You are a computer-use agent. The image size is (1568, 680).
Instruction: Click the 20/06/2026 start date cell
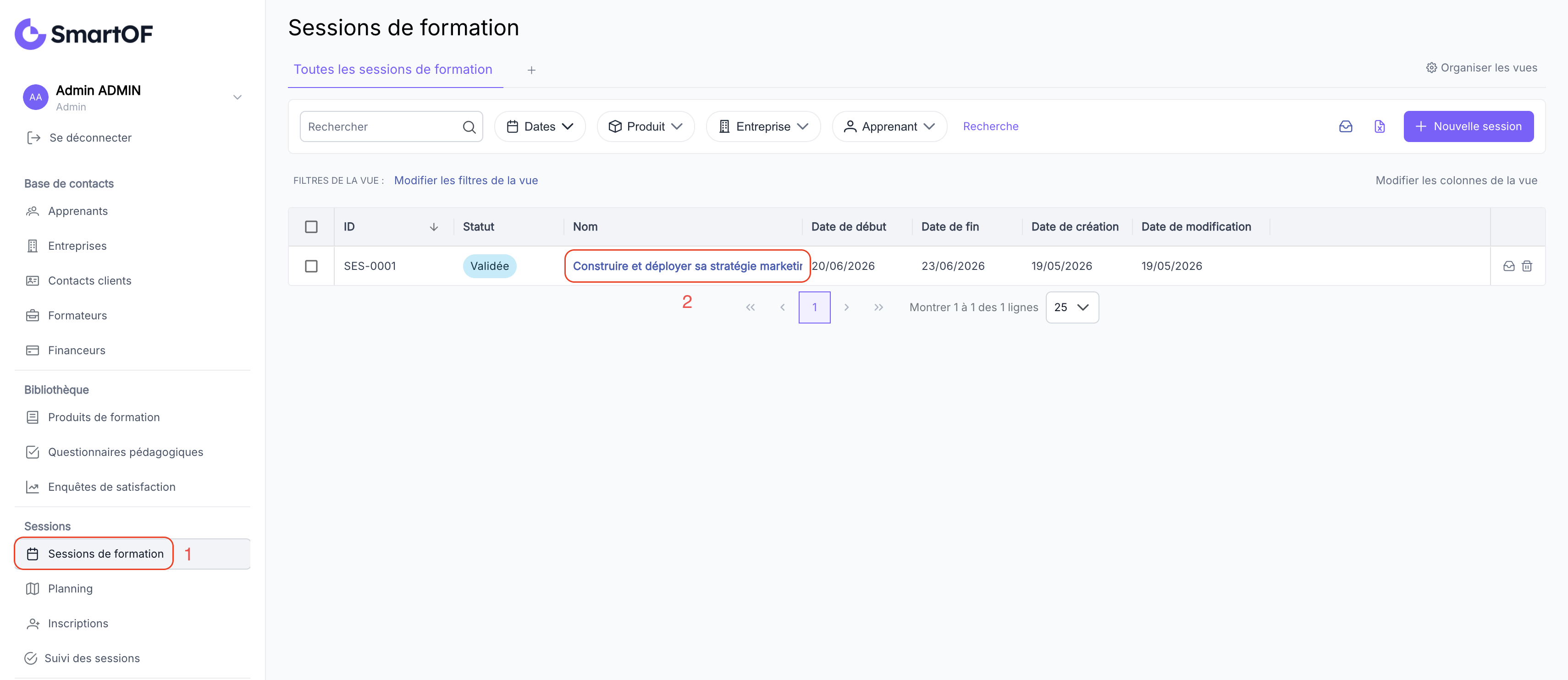[843, 266]
